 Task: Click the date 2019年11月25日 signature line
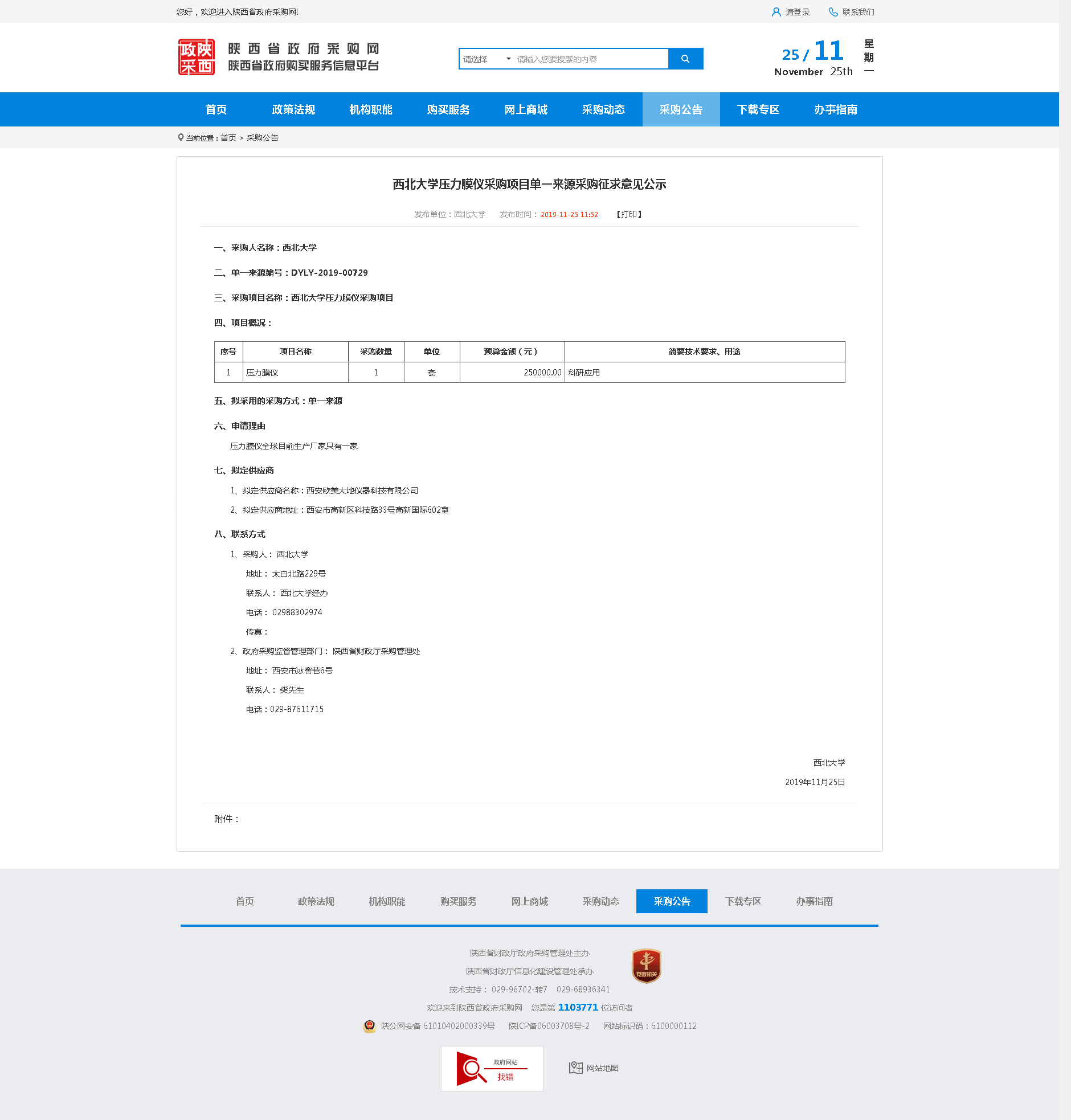coord(815,782)
